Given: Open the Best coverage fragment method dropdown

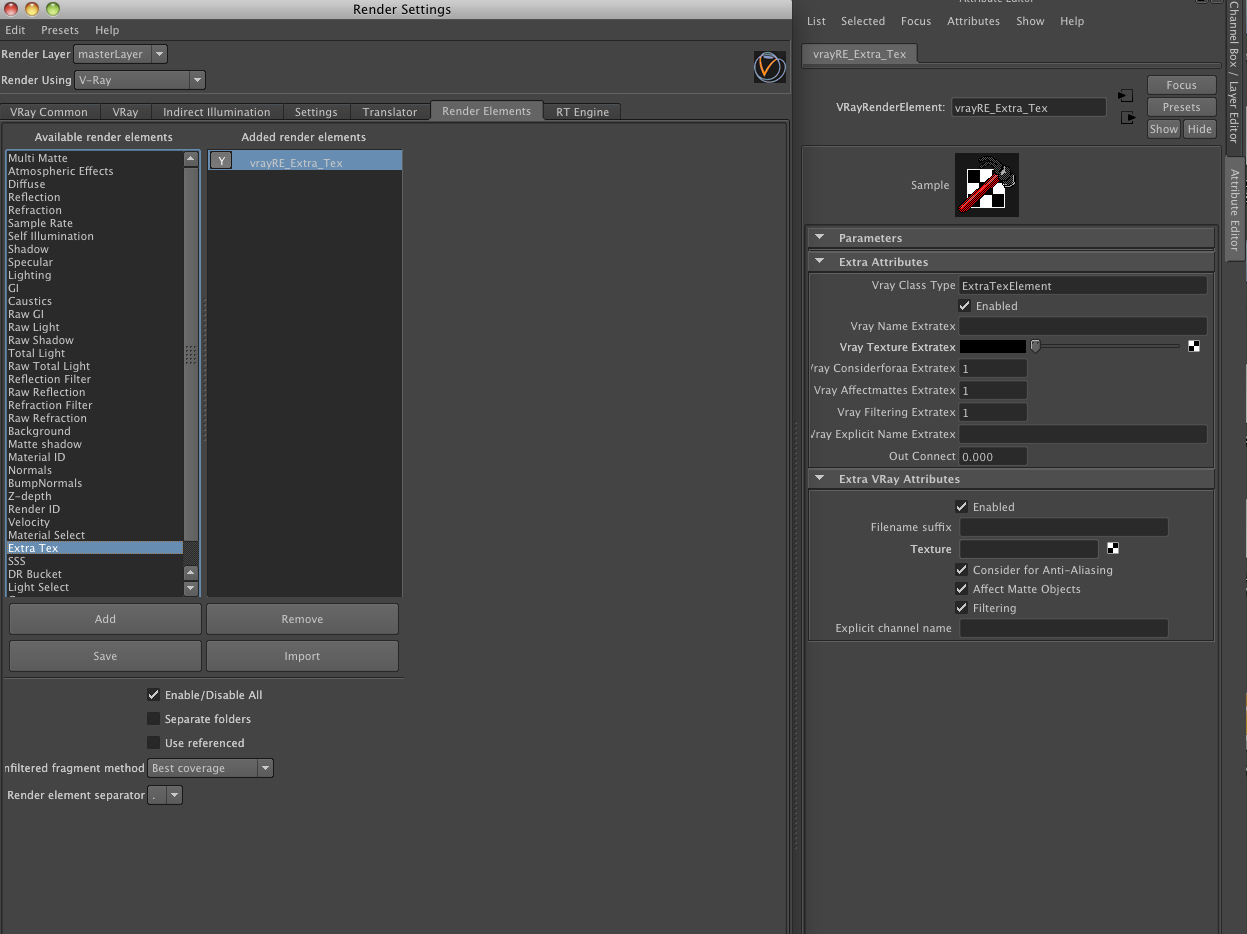Looking at the screenshot, I should (211, 768).
